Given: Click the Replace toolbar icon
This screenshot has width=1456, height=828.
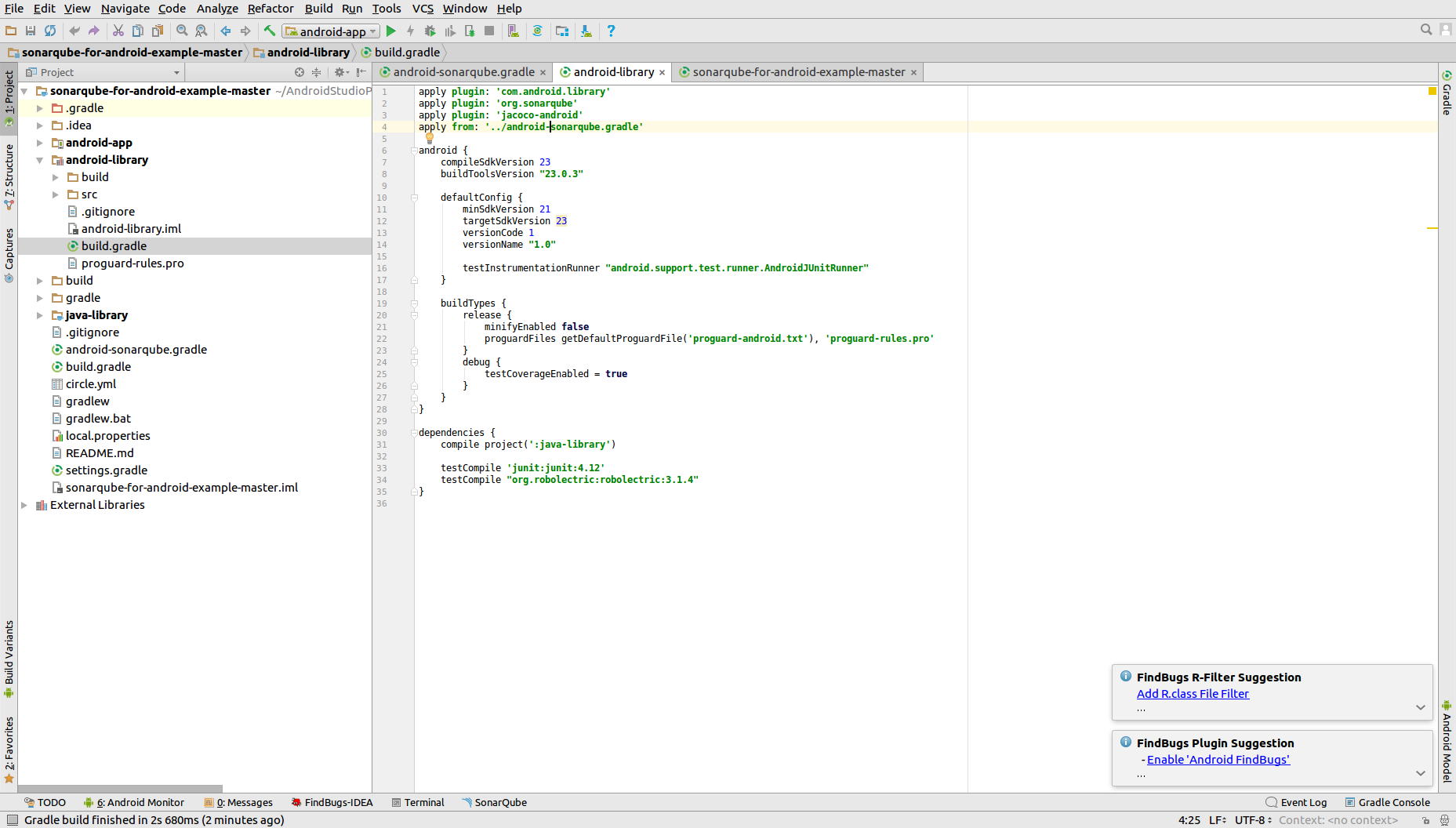Looking at the screenshot, I should point(202,31).
